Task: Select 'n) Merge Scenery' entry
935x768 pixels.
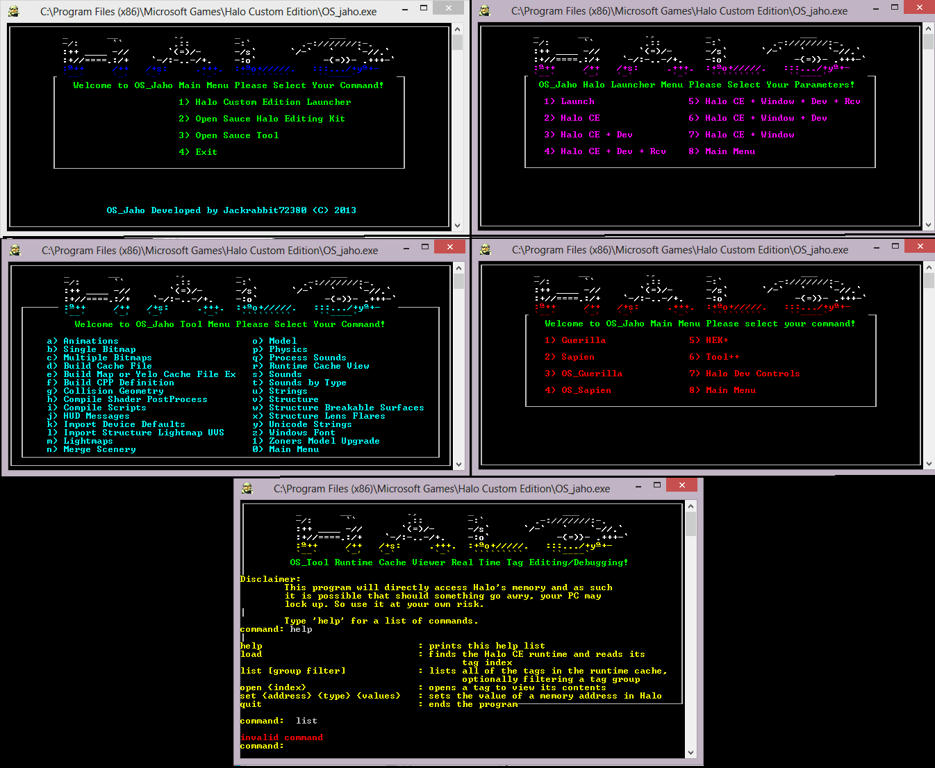Action: [91, 450]
